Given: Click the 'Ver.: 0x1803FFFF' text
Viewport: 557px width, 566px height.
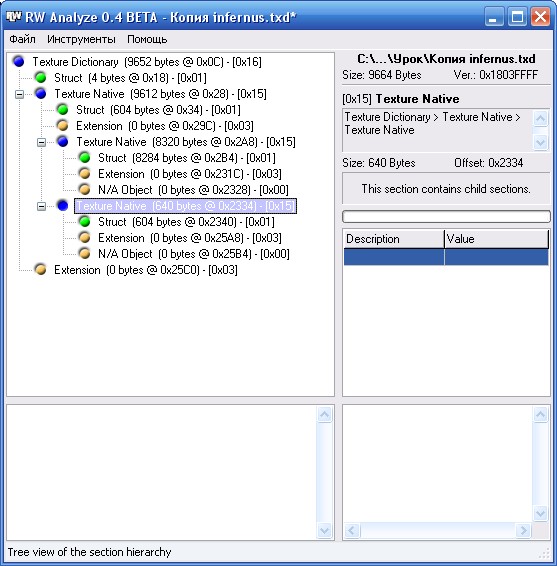Looking at the screenshot, I should pyautogui.click(x=496, y=75).
